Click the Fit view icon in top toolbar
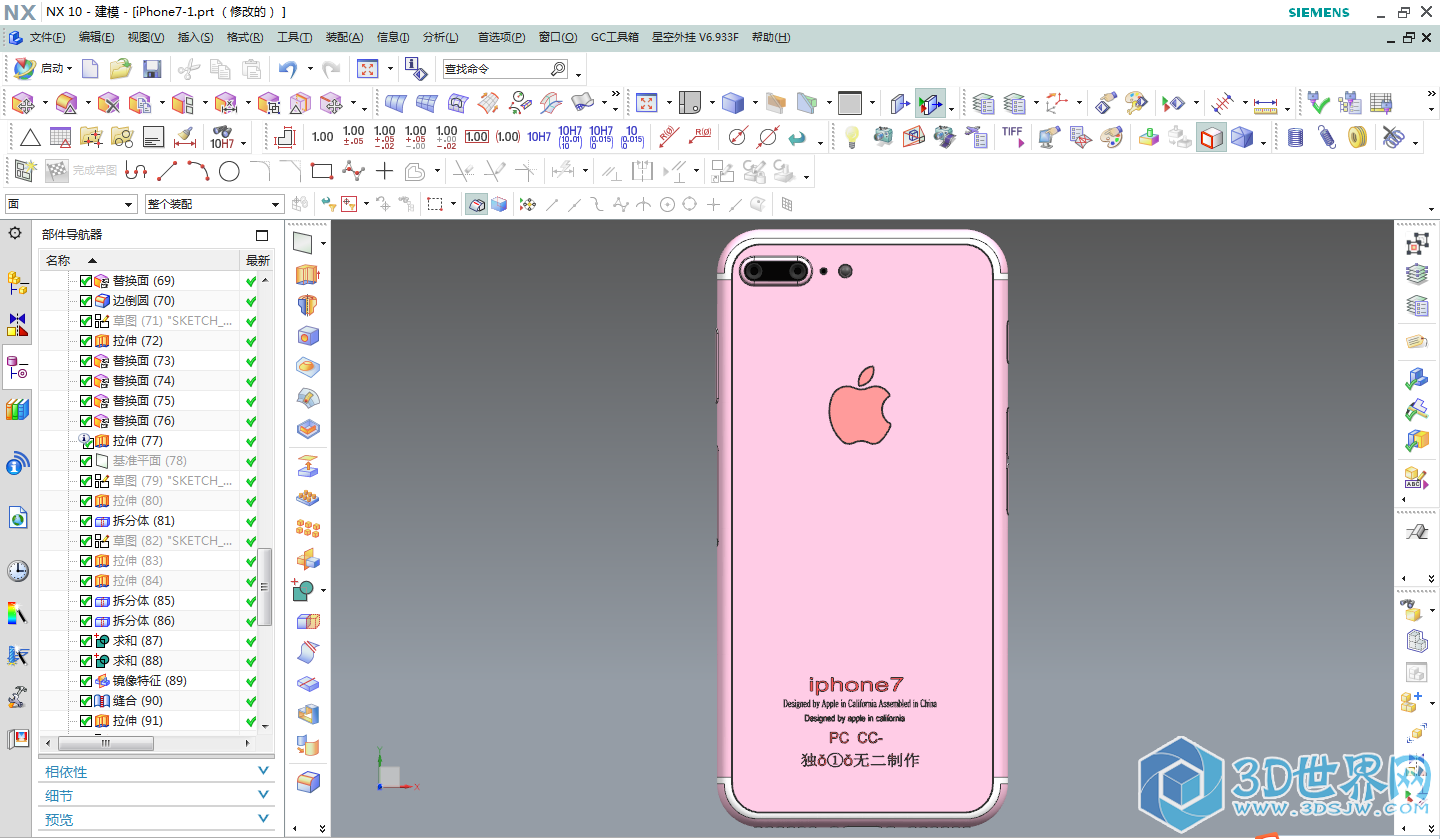Image resolution: width=1440 pixels, height=839 pixels. pyautogui.click(x=368, y=69)
